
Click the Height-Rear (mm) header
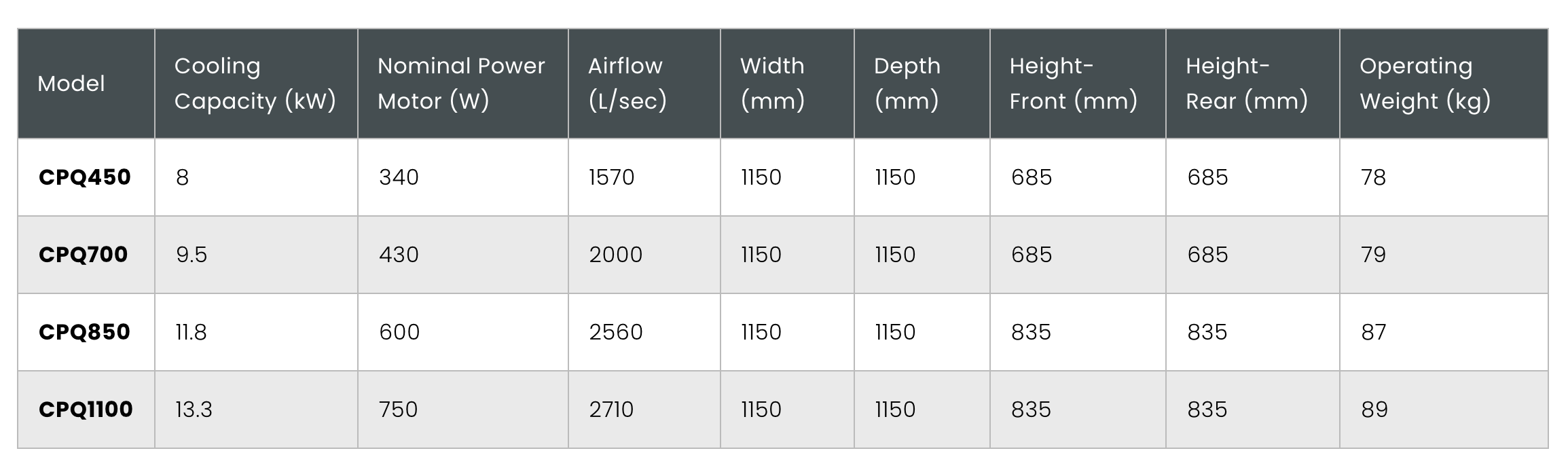pos(1246,84)
